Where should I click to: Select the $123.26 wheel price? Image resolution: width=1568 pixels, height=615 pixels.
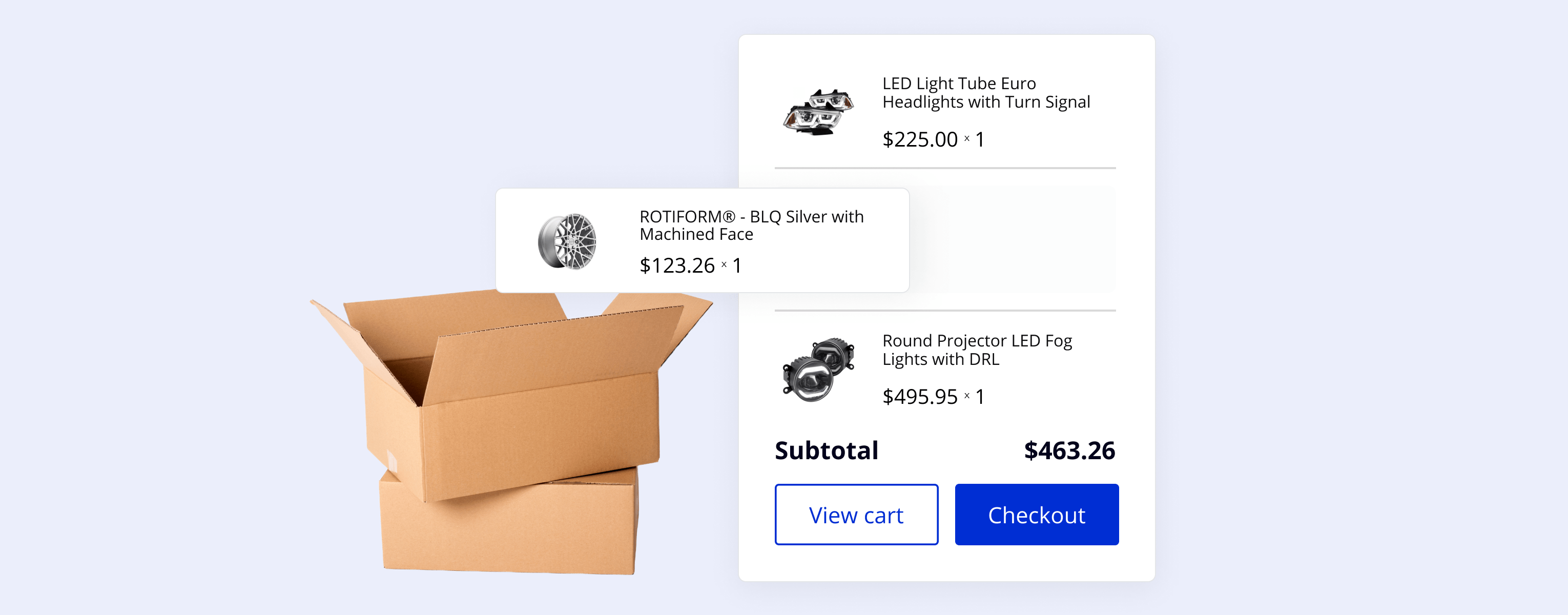point(676,265)
